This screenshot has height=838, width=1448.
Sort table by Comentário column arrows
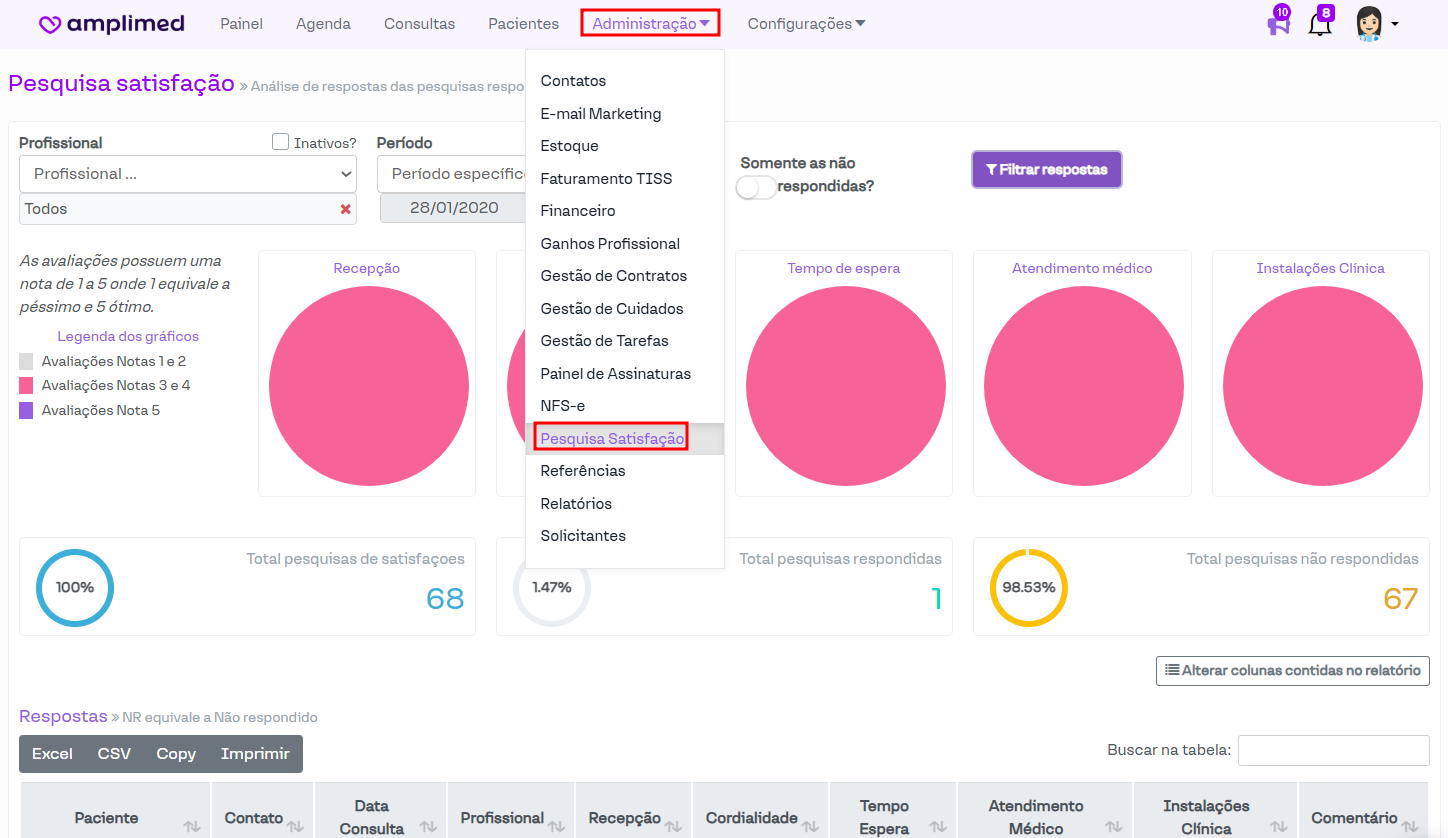(1411, 827)
